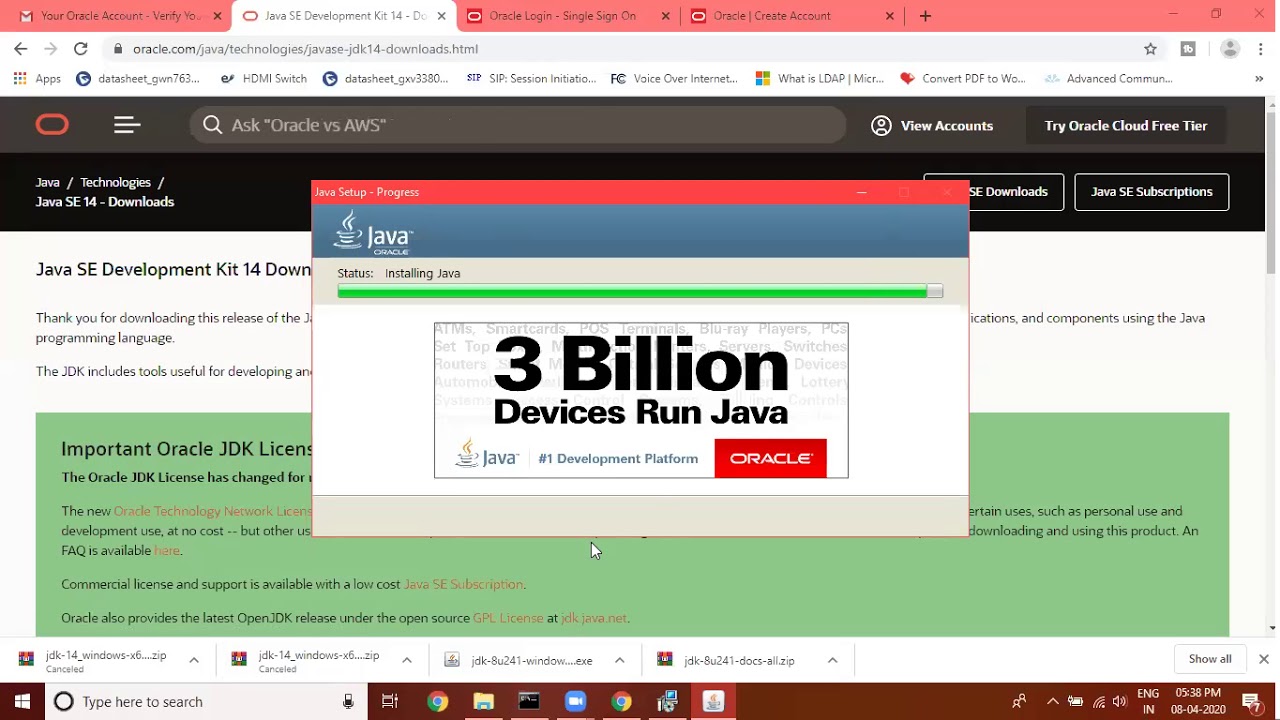Open HDMI Switch bookmark
1280x720 pixels.
click(263, 78)
